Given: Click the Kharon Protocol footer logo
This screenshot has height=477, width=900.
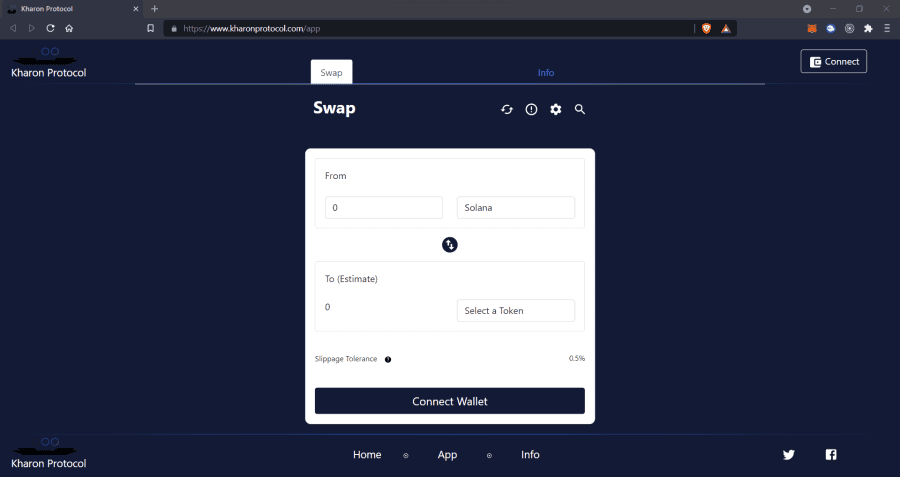Looking at the screenshot, I should click(x=49, y=453).
